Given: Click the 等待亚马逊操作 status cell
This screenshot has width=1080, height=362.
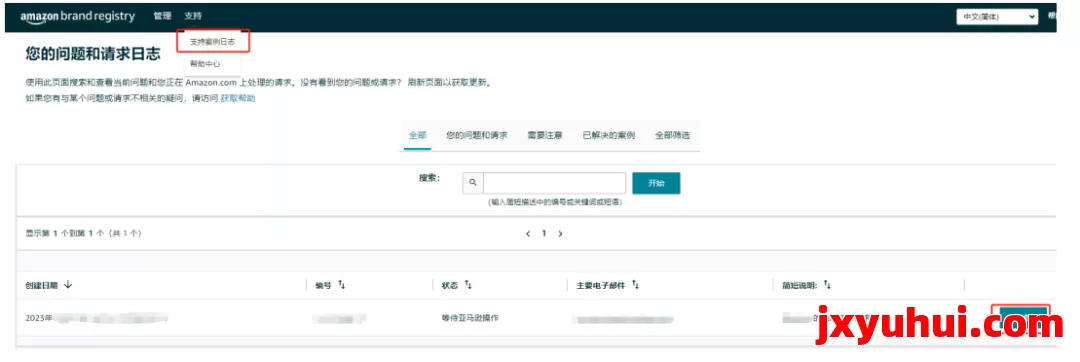Looking at the screenshot, I should 471,319.
